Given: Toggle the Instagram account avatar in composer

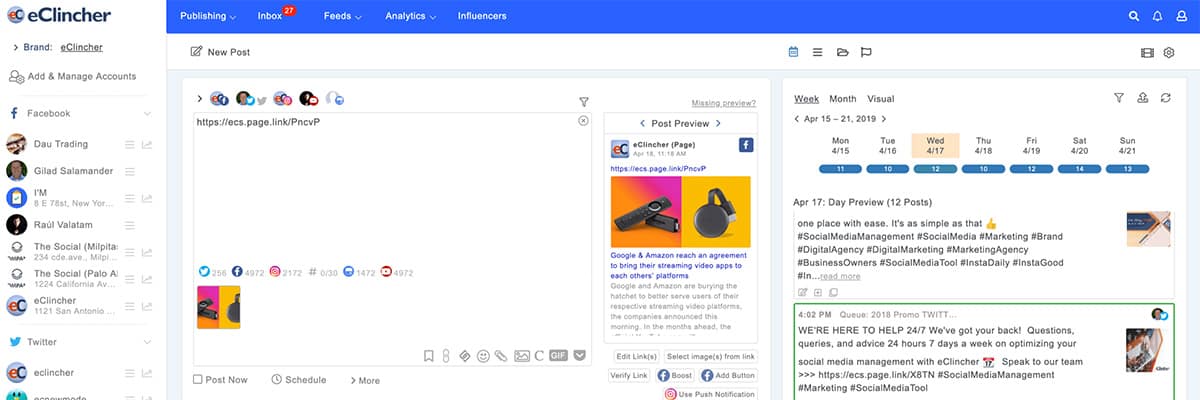Looking at the screenshot, I should click(282, 99).
